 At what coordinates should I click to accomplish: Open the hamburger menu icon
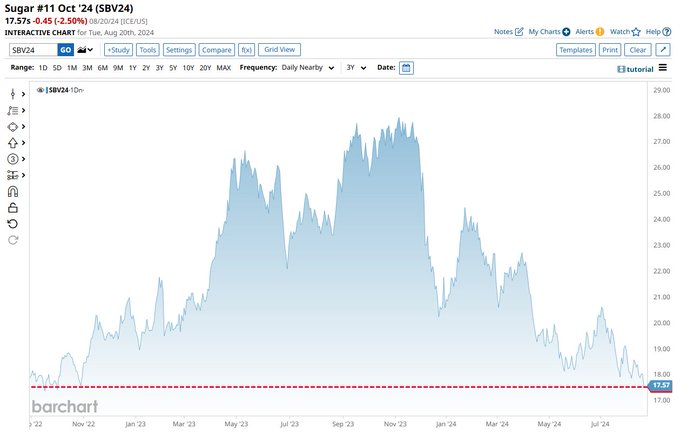click(663, 68)
